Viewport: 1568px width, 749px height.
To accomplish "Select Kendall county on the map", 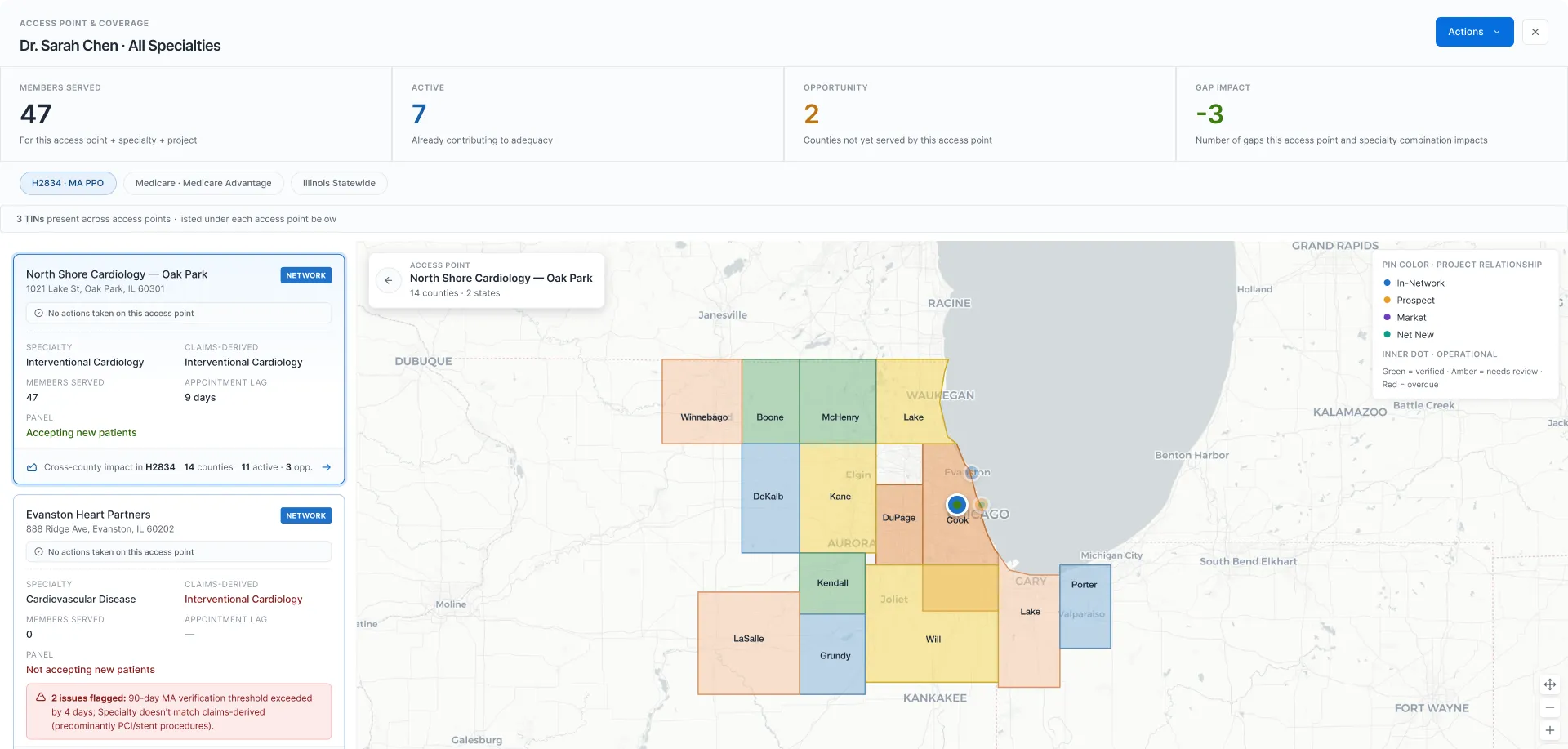I will pos(832,583).
